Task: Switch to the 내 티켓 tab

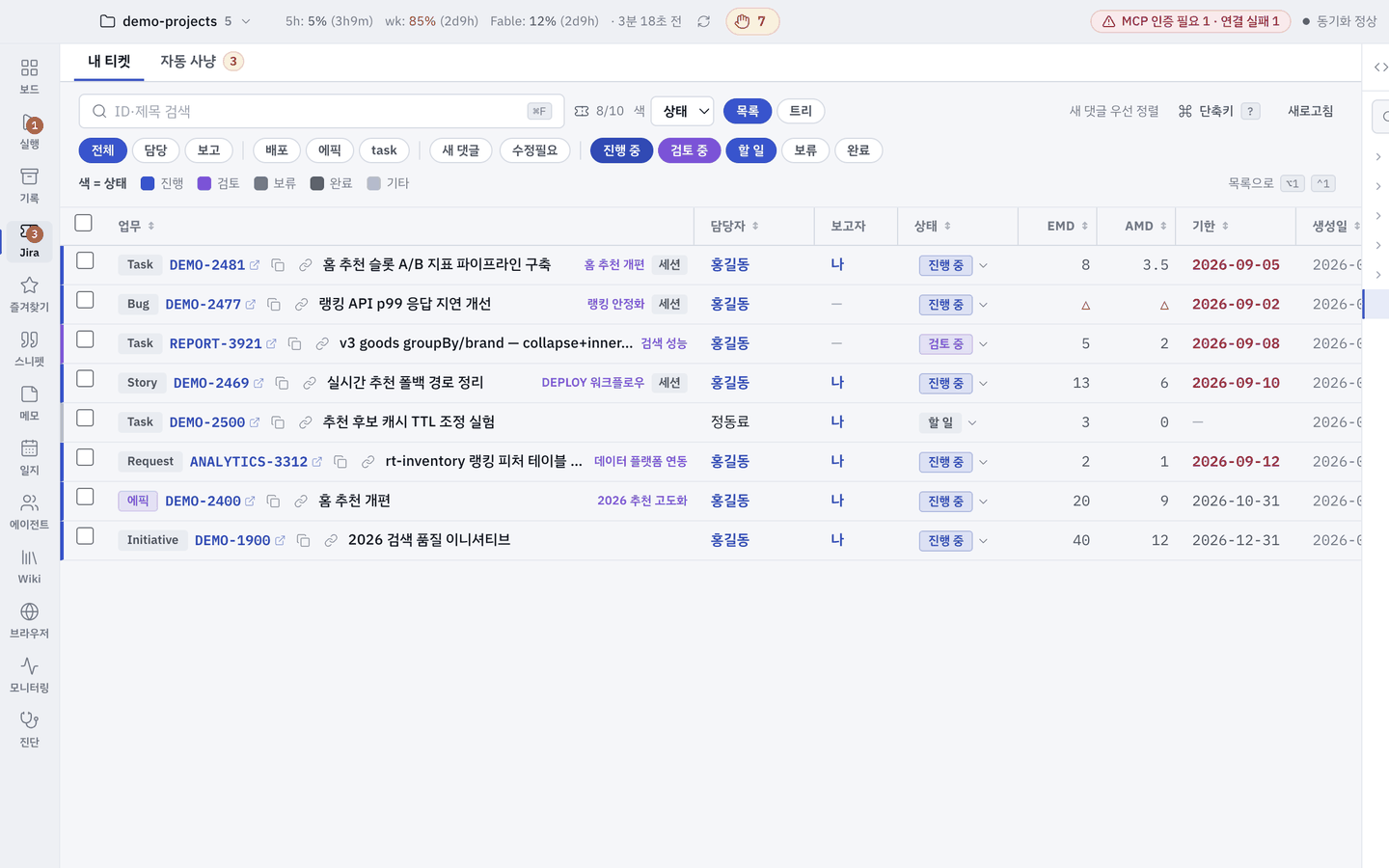Action: point(109,62)
